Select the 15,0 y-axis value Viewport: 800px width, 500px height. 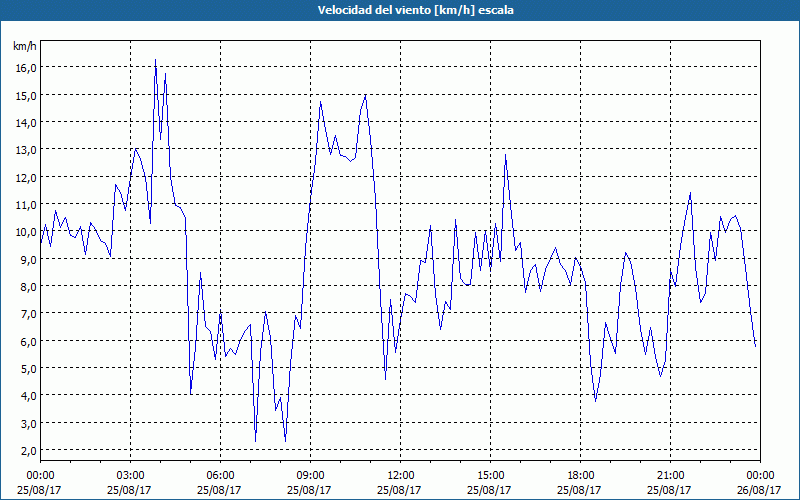pyautogui.click(x=26, y=95)
